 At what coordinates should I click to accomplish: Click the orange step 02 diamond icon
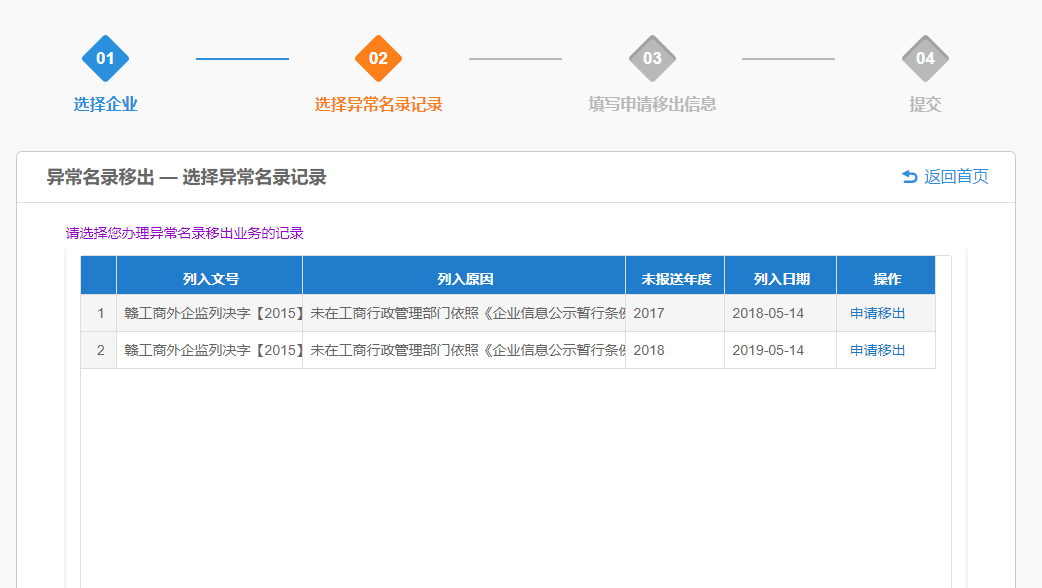pos(378,58)
